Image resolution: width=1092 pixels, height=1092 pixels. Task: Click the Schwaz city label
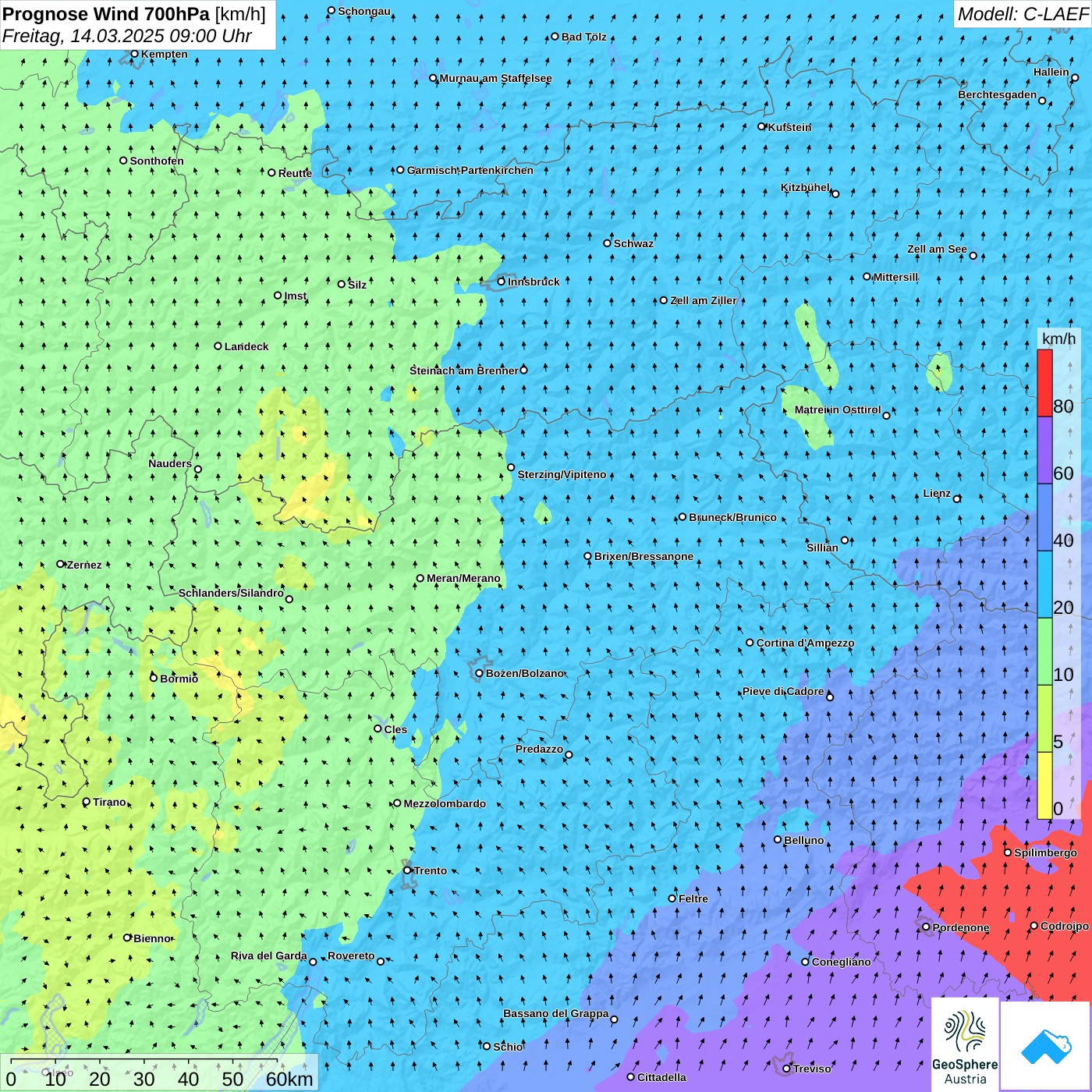point(633,243)
